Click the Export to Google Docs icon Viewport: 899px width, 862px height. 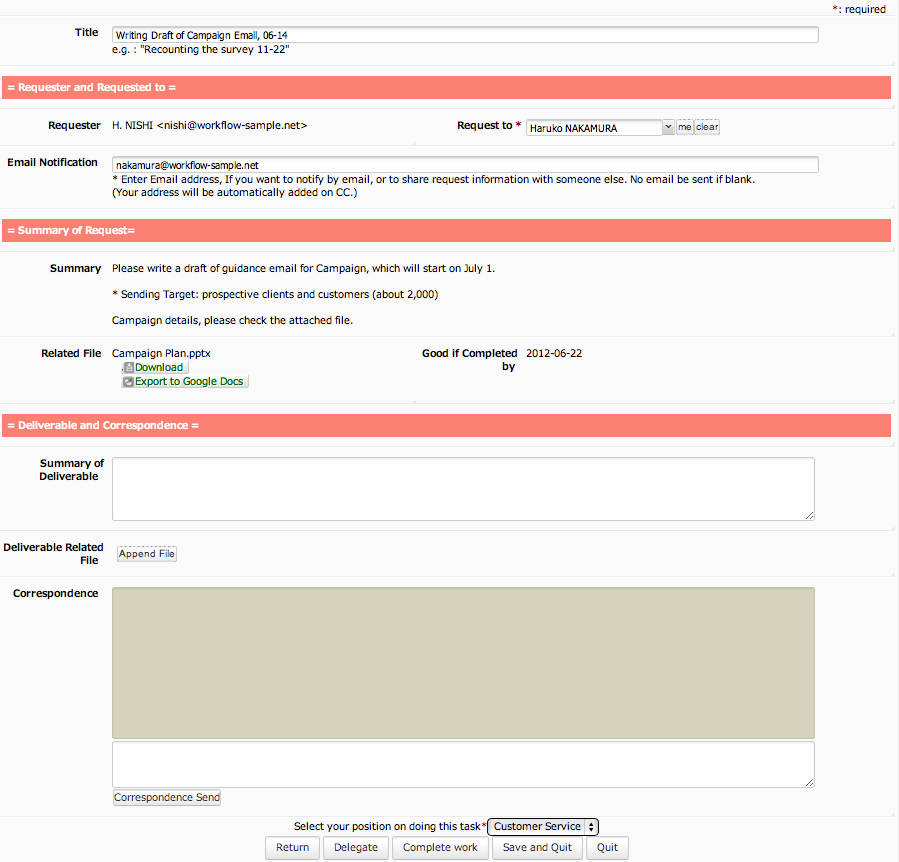coord(127,381)
